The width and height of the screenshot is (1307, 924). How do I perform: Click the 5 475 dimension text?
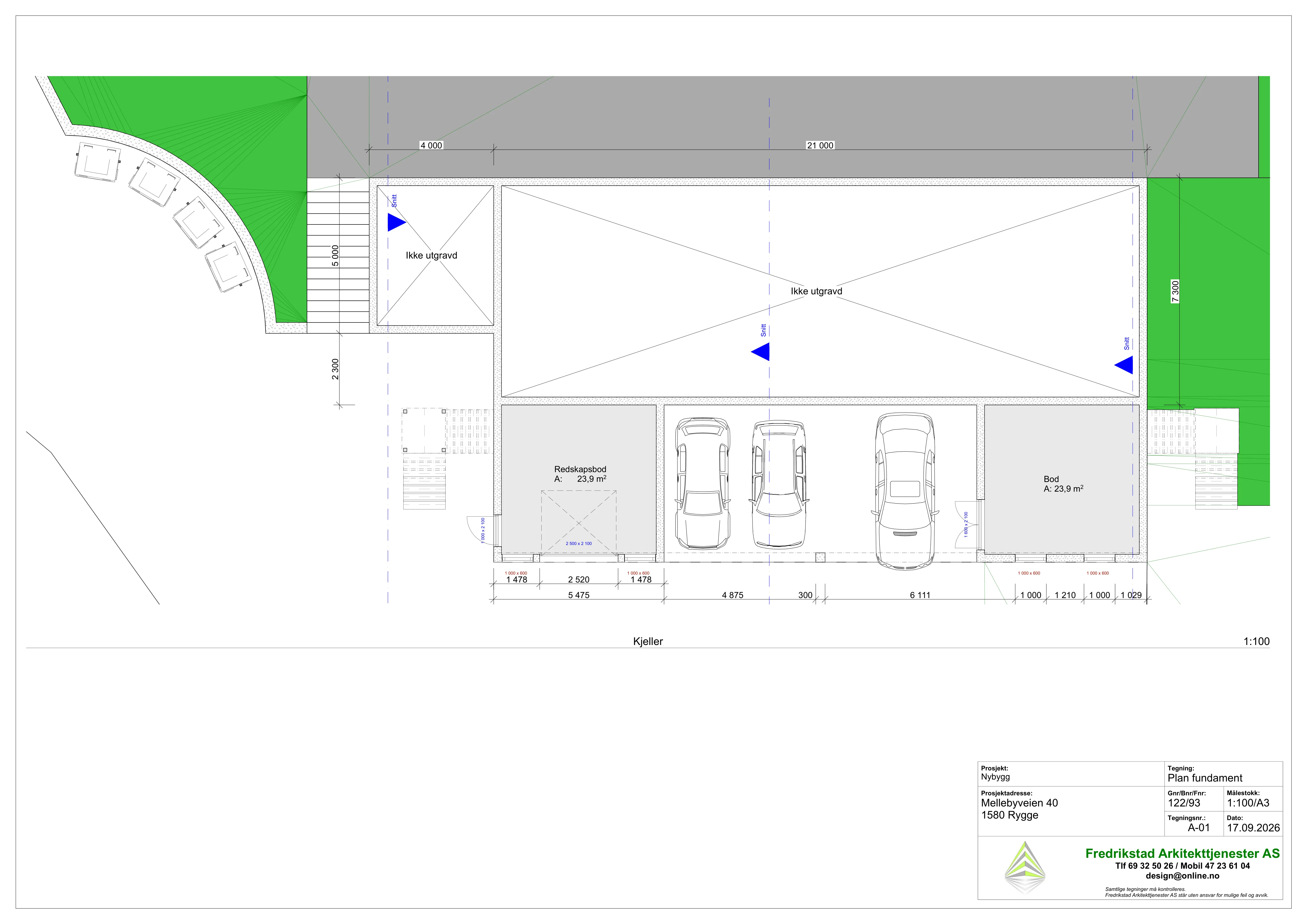point(578,595)
